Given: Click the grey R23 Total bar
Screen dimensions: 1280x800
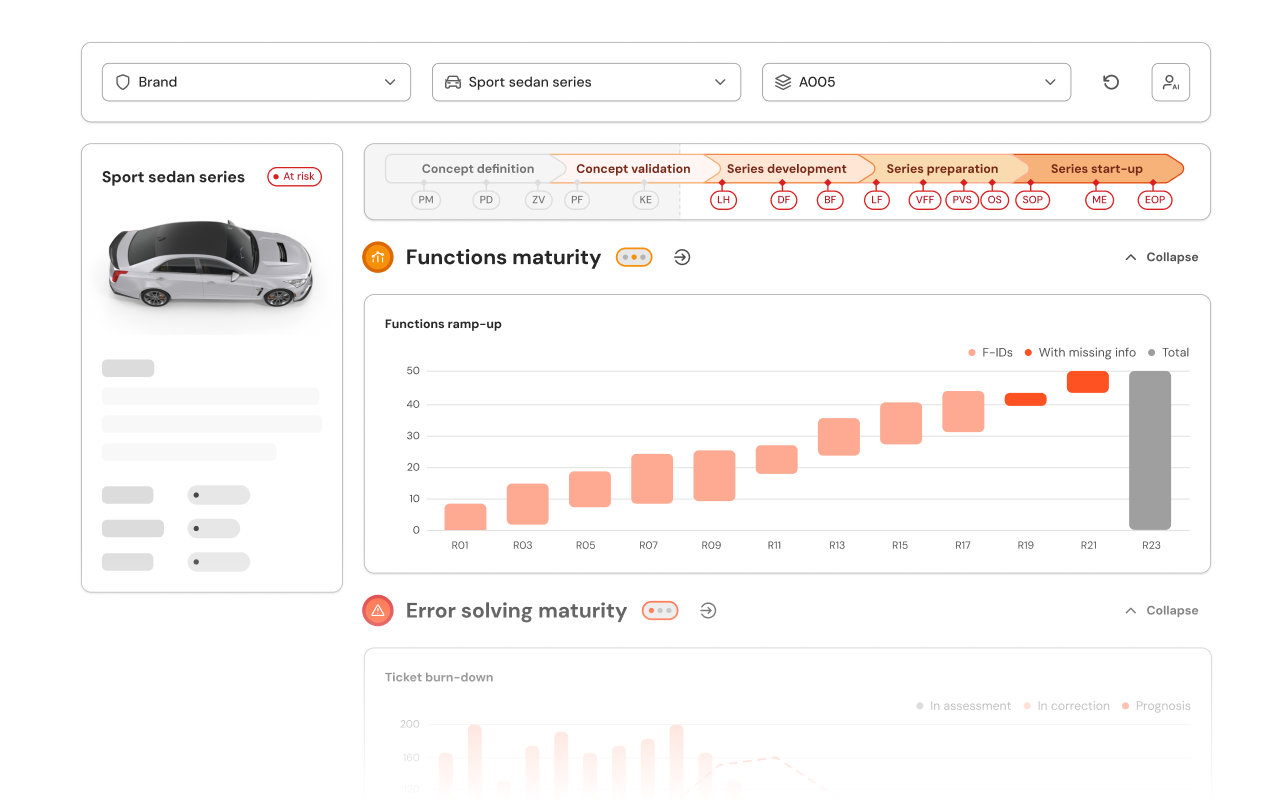Looking at the screenshot, I should (1150, 450).
